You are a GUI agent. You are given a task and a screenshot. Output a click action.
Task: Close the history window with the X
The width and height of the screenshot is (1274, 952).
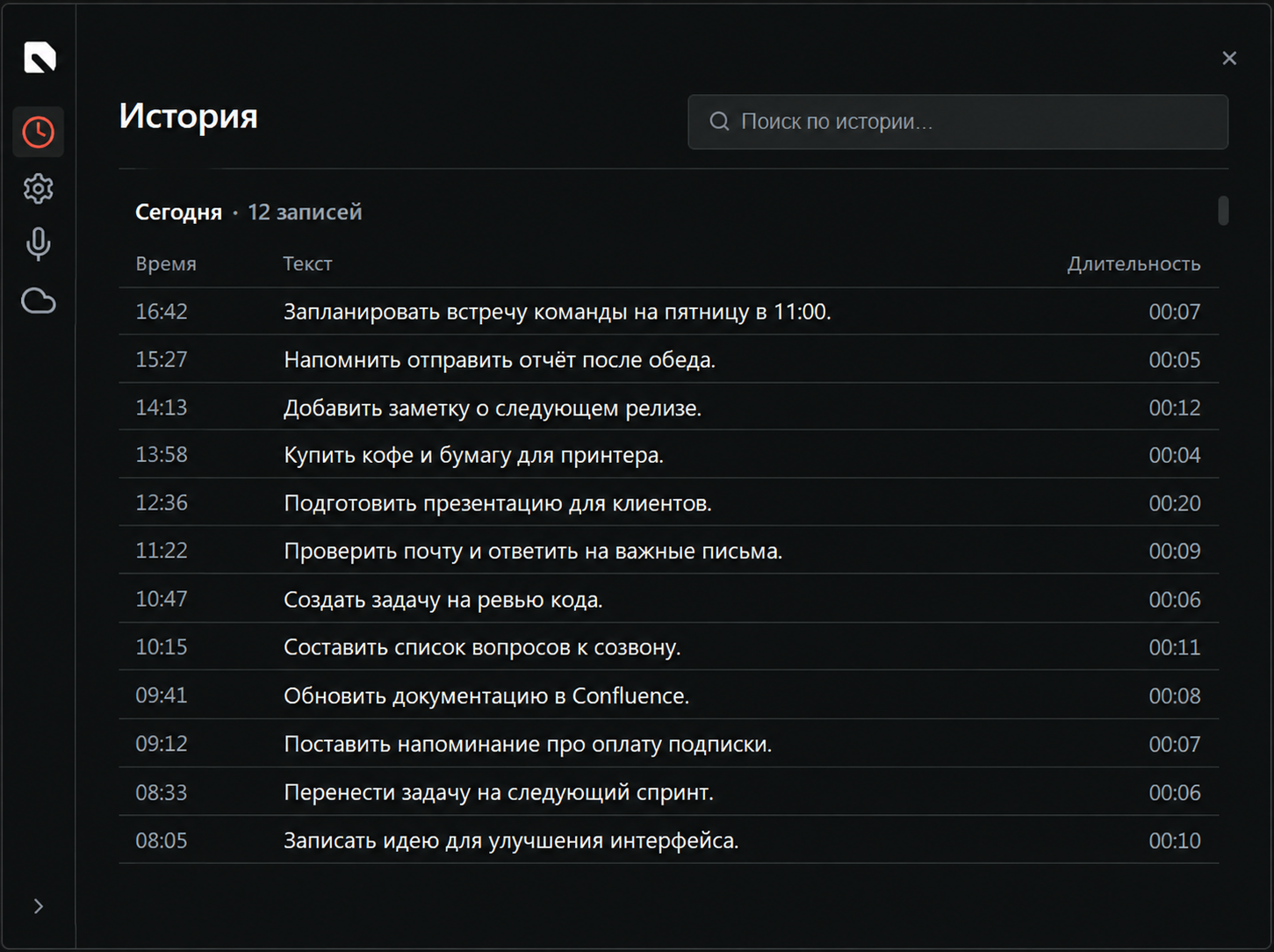point(1229,58)
